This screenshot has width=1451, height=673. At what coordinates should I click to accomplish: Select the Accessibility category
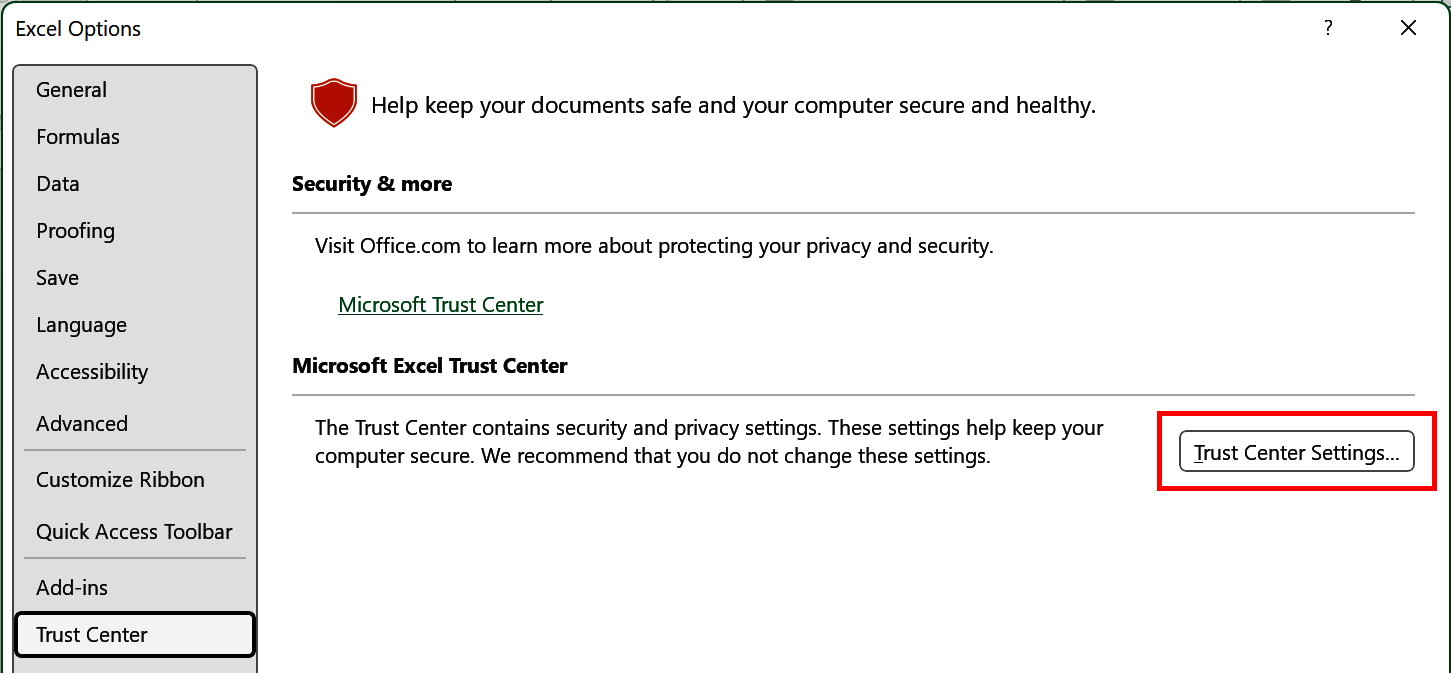[92, 371]
